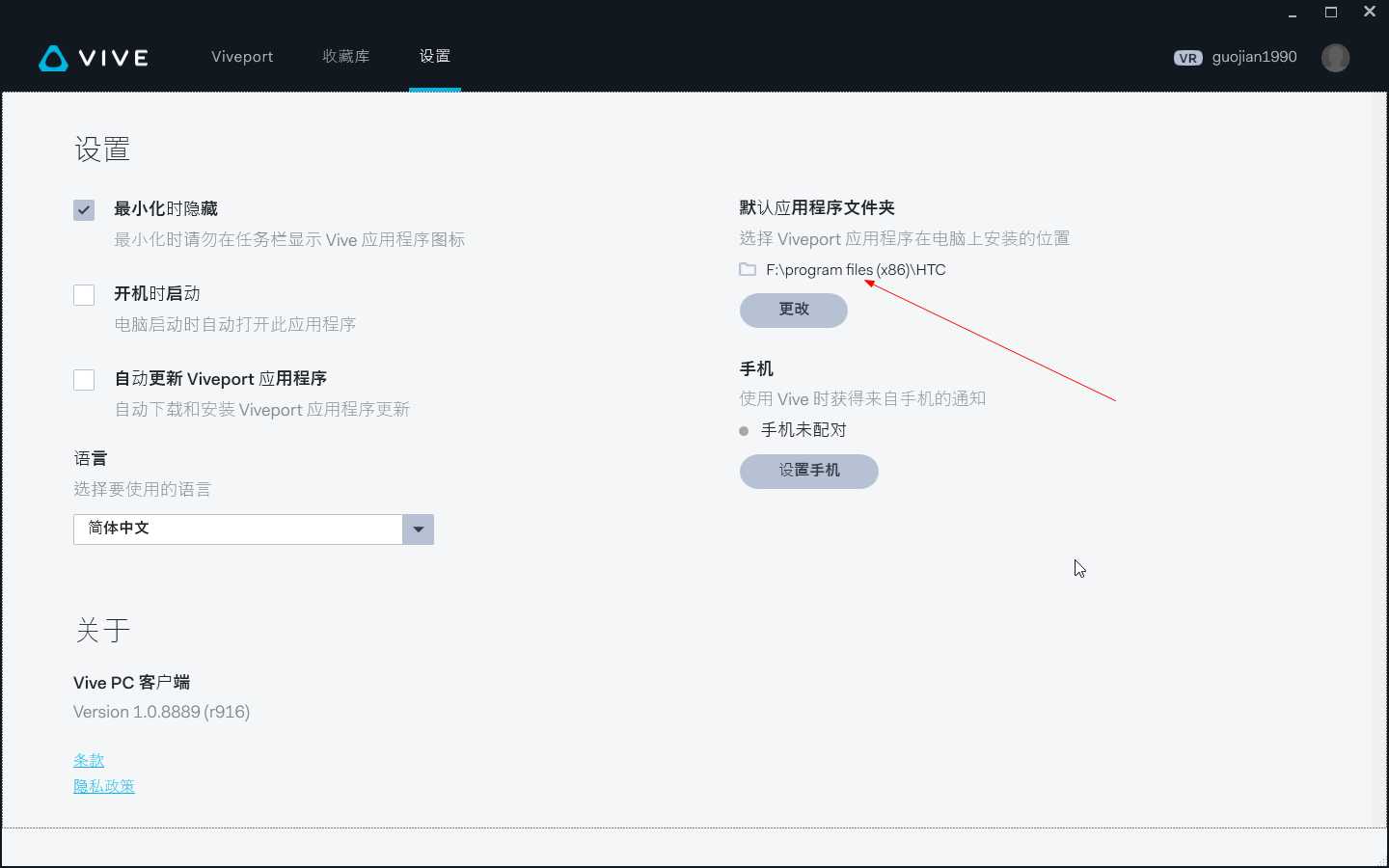1389x868 pixels.
Task: Enable the 开机时启动 checkbox
Action: pos(84,295)
